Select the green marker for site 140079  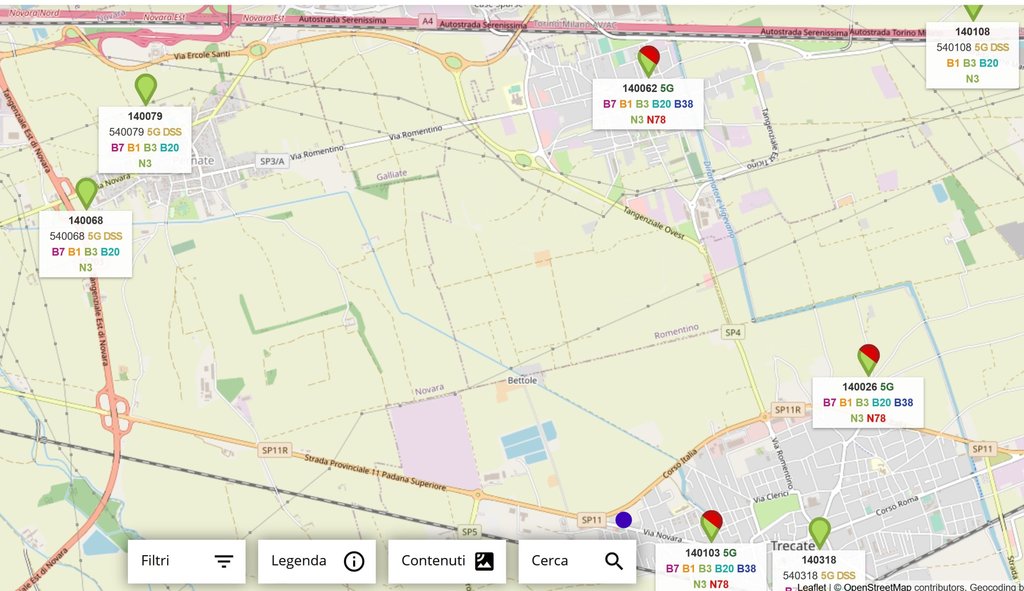click(x=146, y=88)
